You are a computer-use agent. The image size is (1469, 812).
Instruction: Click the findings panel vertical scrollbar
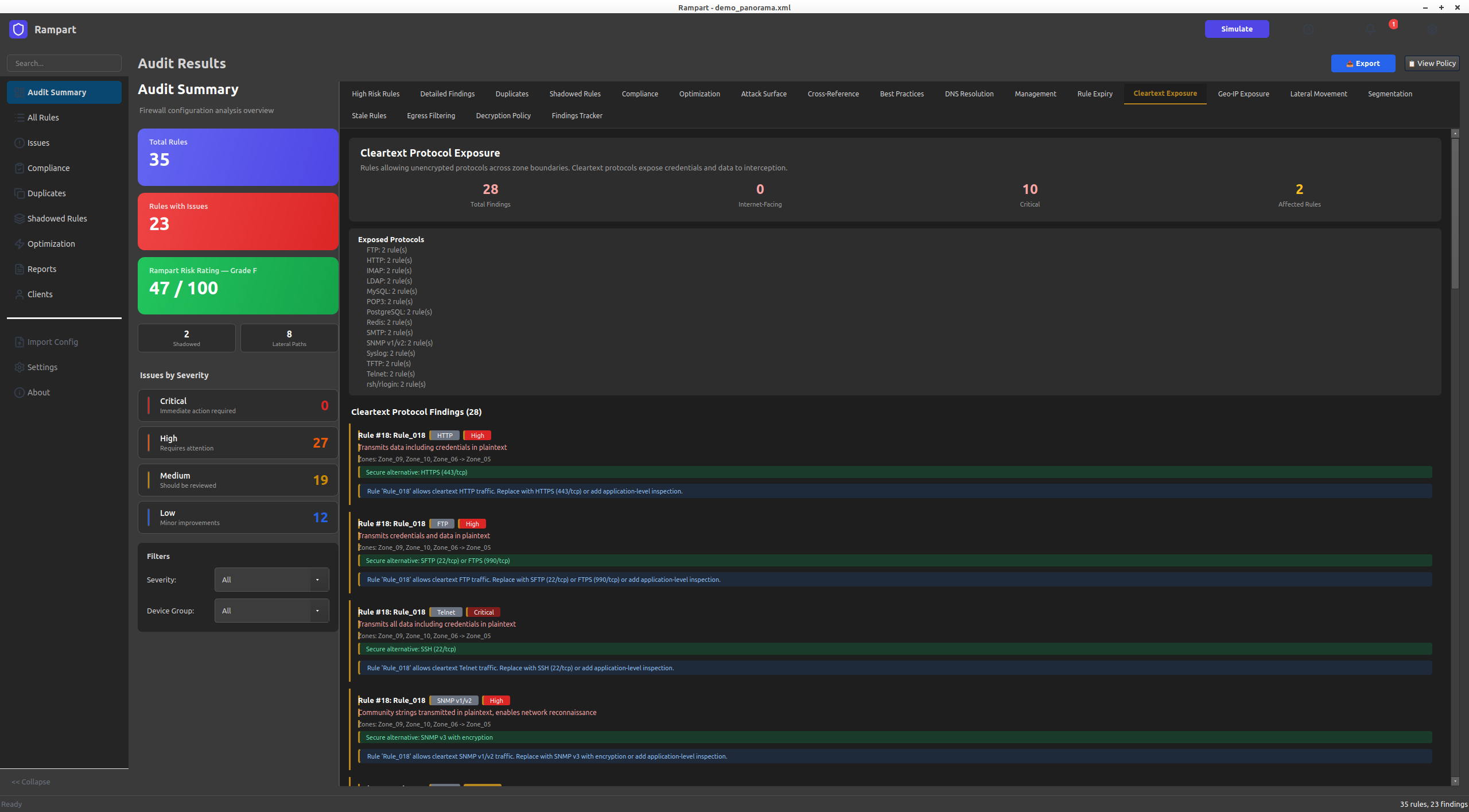click(x=1455, y=213)
